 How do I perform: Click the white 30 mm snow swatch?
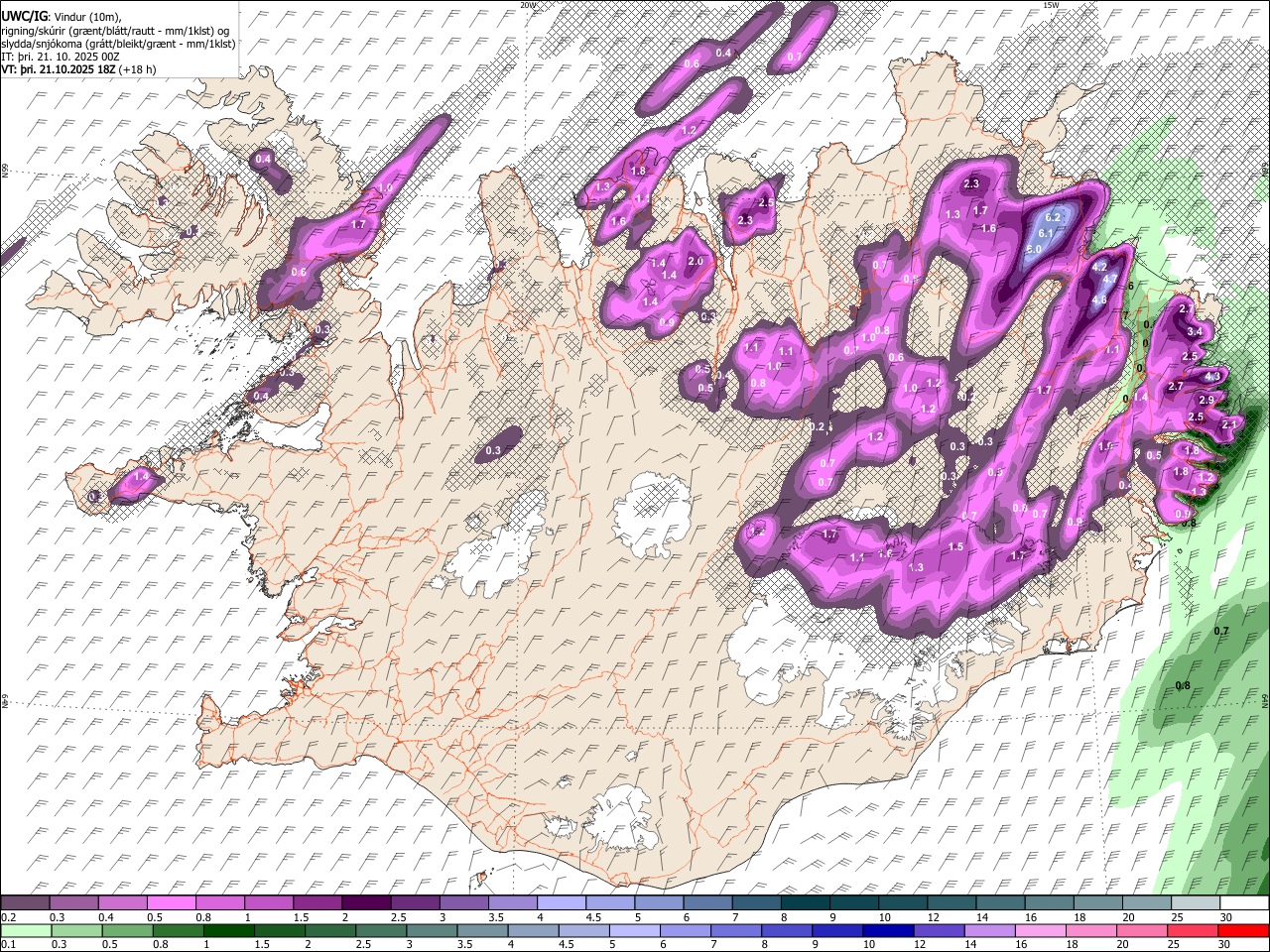tap(1243, 903)
